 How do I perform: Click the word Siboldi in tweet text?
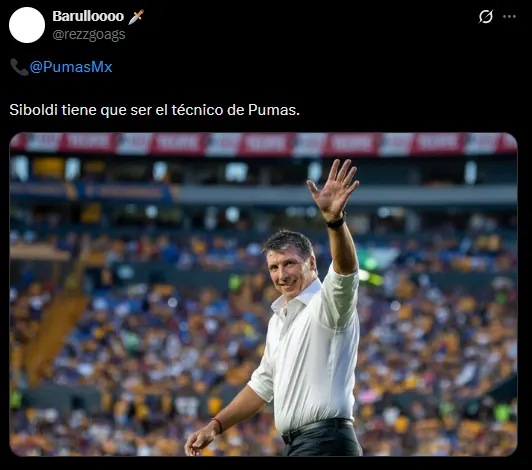pos(34,110)
